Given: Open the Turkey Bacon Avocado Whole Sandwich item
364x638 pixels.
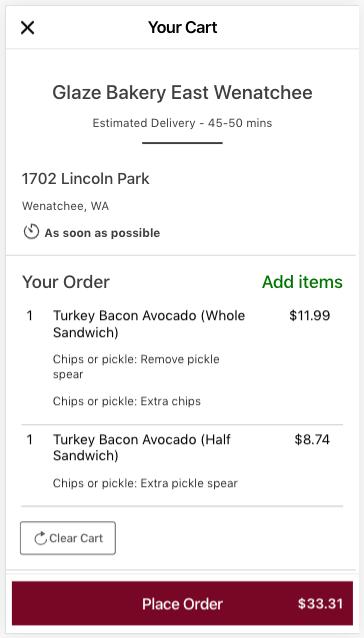Looking at the screenshot, I should point(149,324).
